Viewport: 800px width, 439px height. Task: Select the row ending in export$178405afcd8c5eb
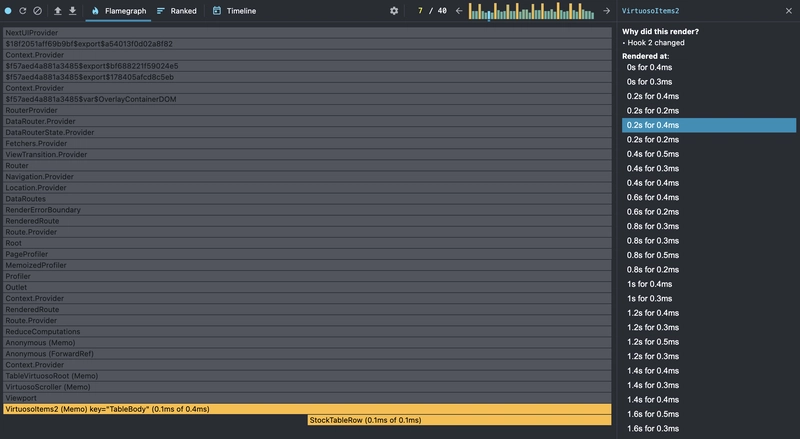tap(307, 77)
